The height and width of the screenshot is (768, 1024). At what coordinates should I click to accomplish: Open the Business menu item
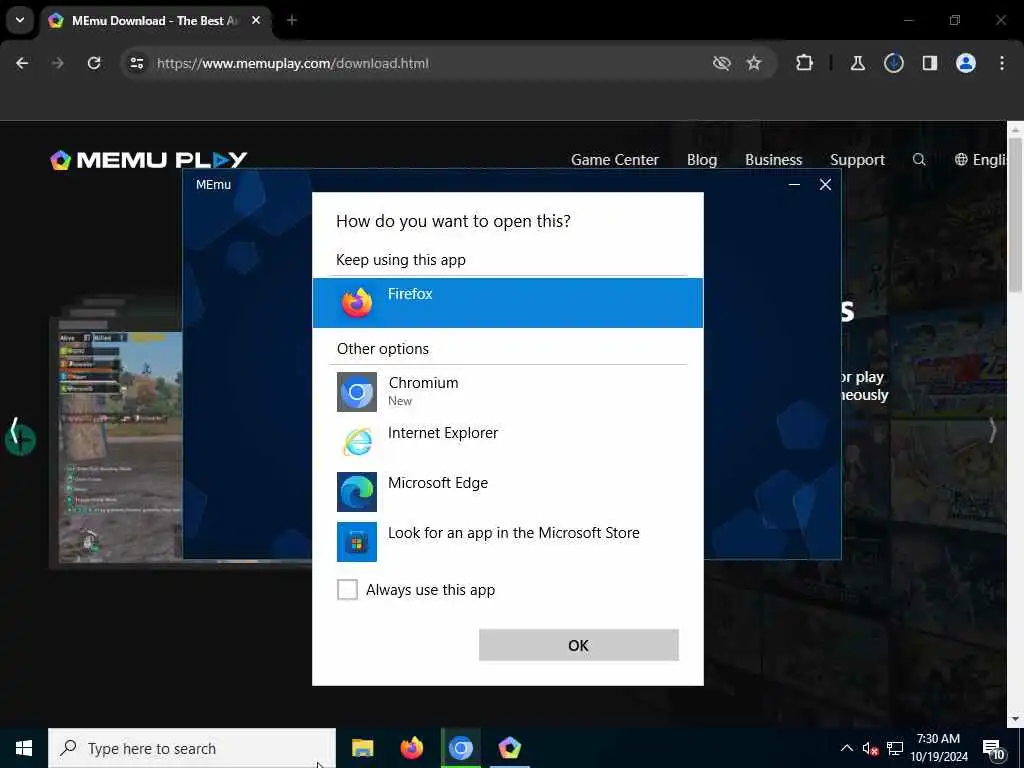click(773, 160)
